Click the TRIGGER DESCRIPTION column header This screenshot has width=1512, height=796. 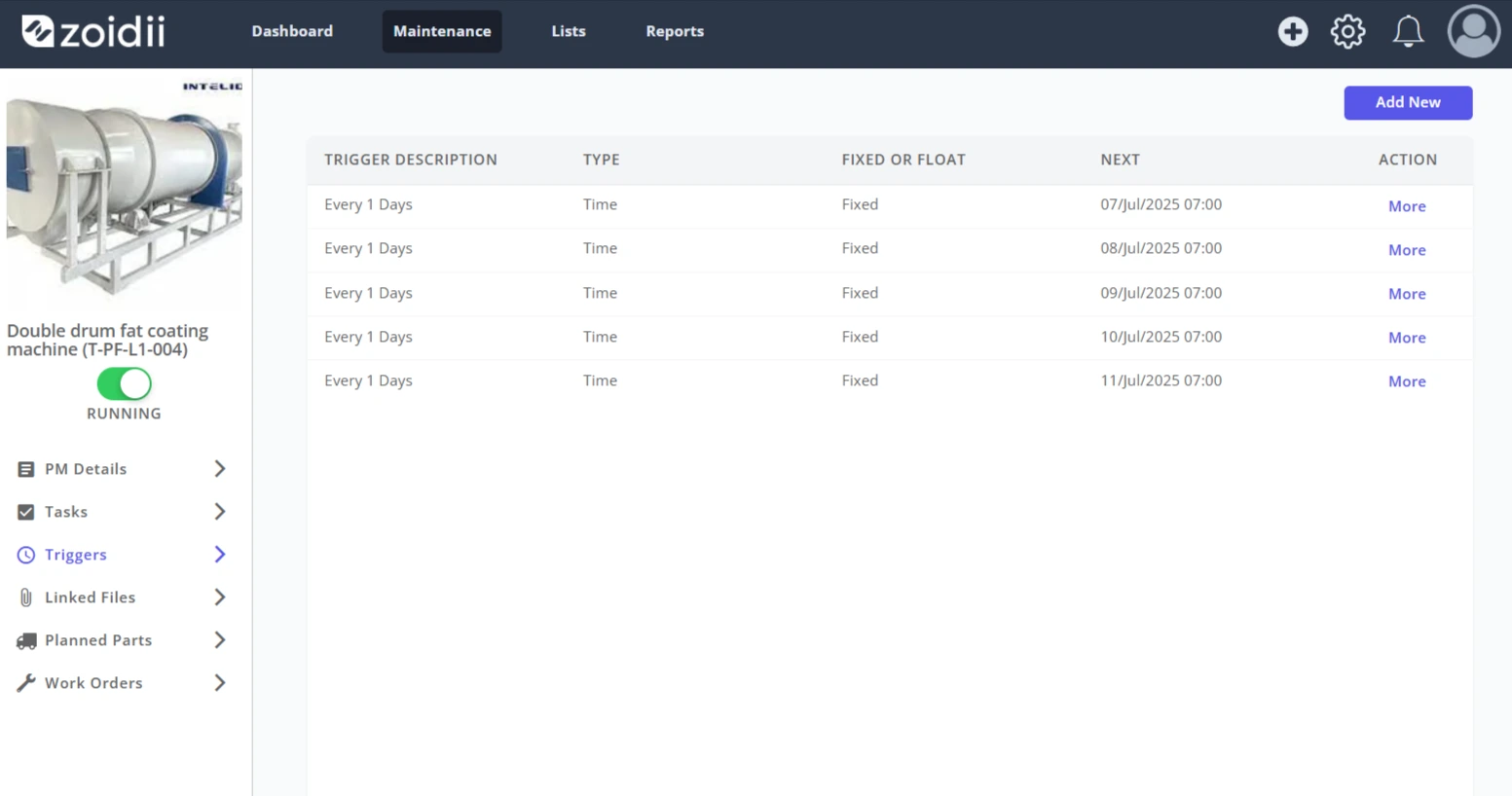[x=411, y=160]
